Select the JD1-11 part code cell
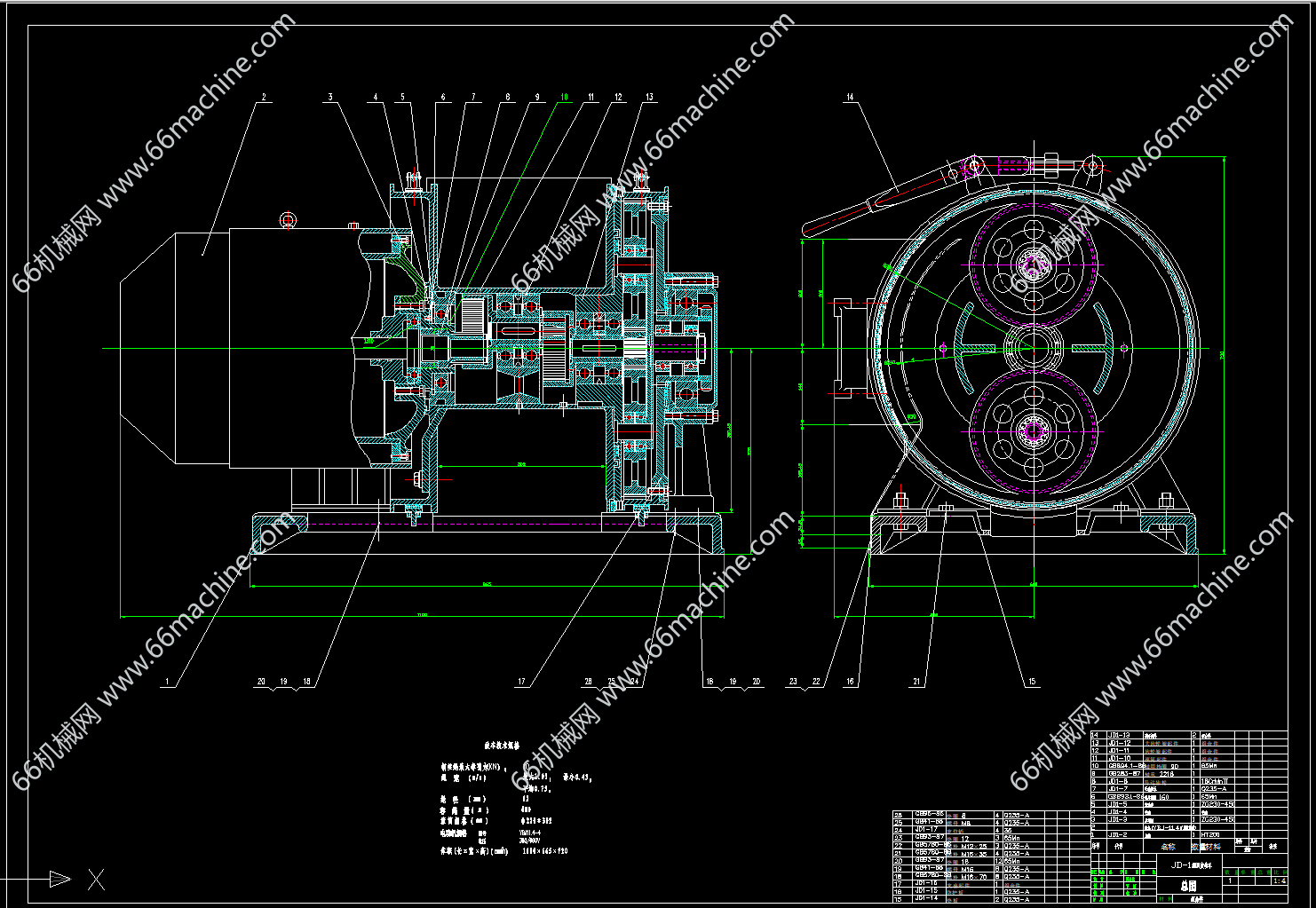1316x908 pixels. [1120, 751]
